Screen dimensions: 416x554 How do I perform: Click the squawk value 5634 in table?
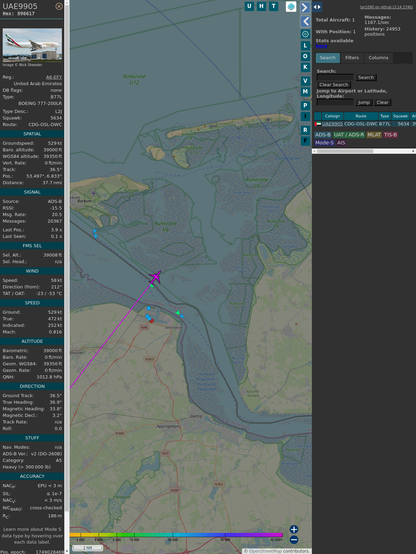click(403, 124)
